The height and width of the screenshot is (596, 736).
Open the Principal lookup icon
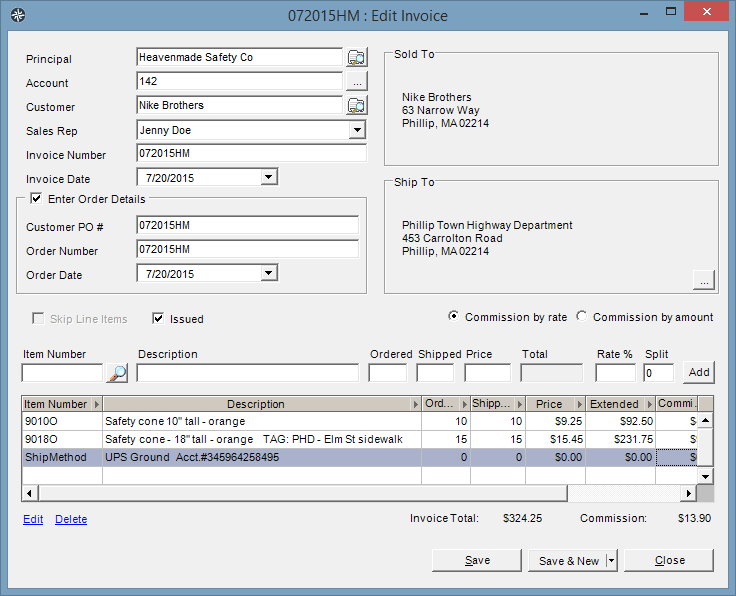[x=357, y=57]
